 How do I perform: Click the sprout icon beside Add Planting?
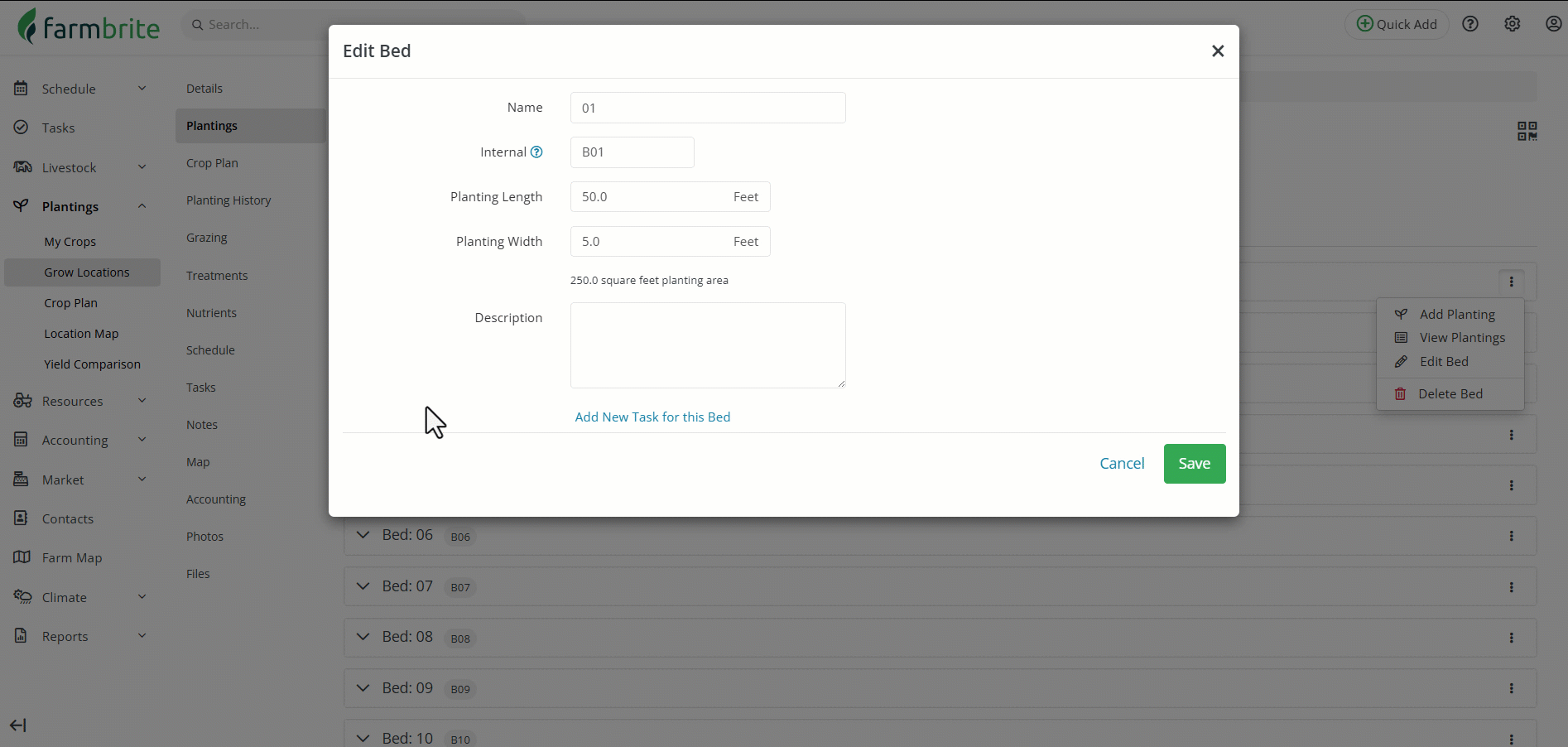click(1401, 315)
